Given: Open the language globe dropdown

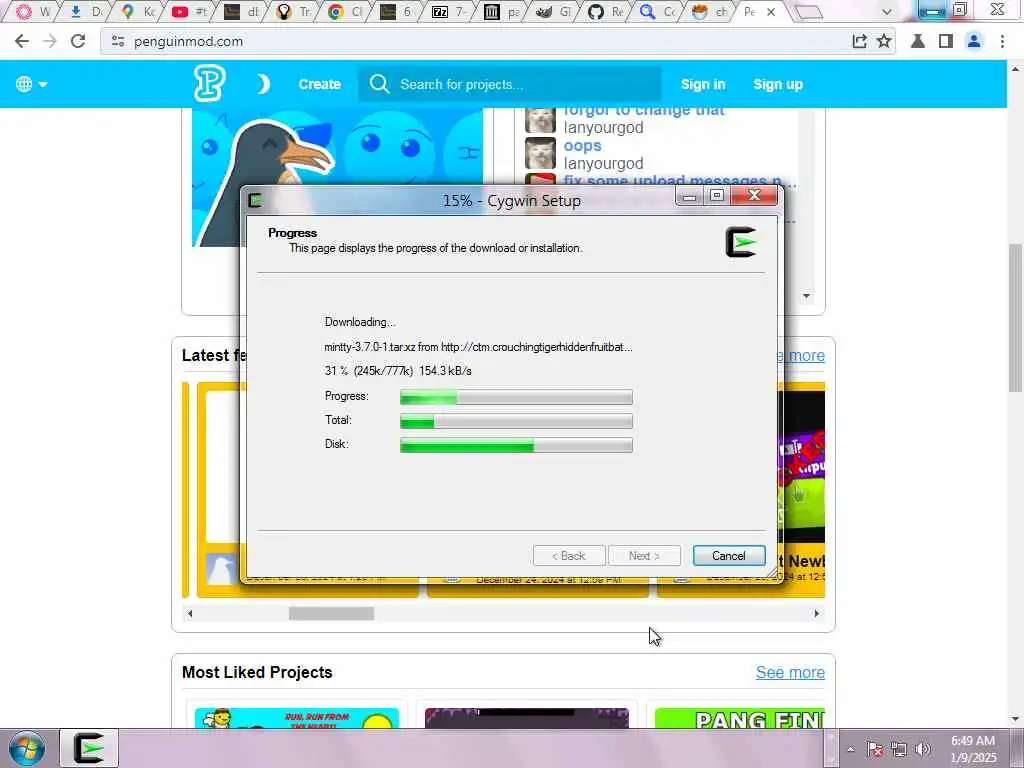Looking at the screenshot, I should click(x=31, y=84).
